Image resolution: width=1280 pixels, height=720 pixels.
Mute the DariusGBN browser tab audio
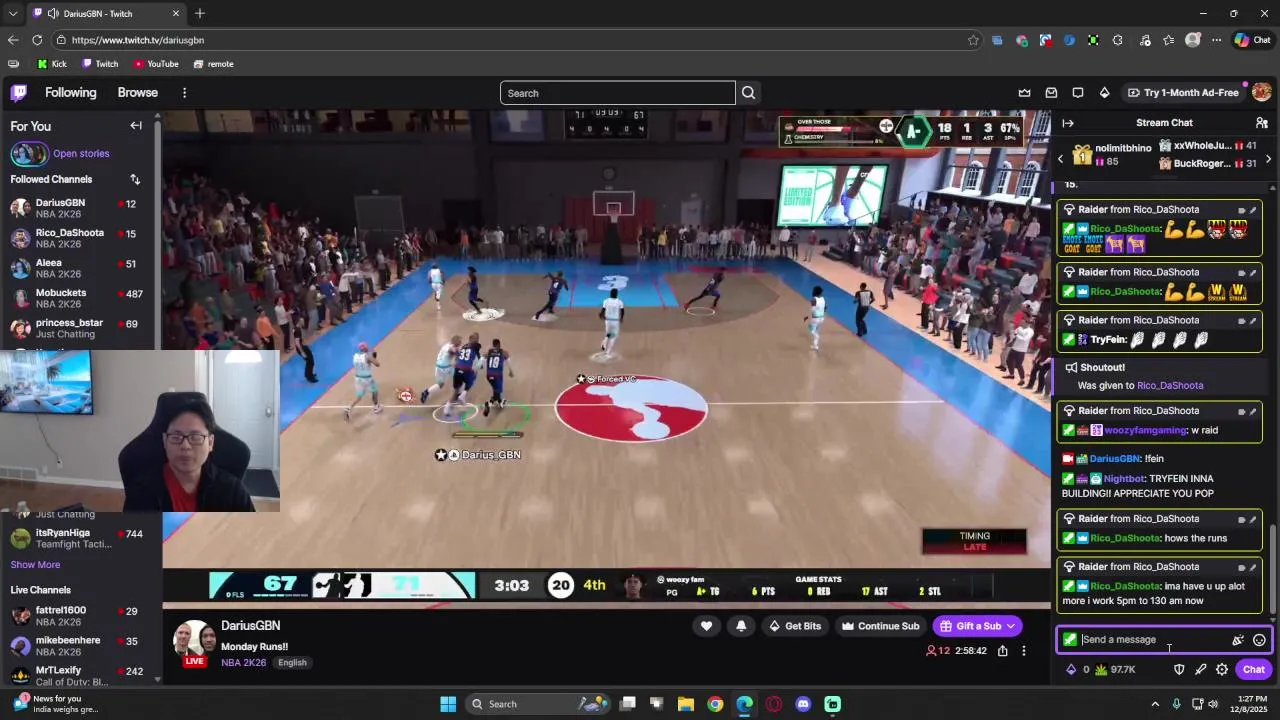pos(52,14)
